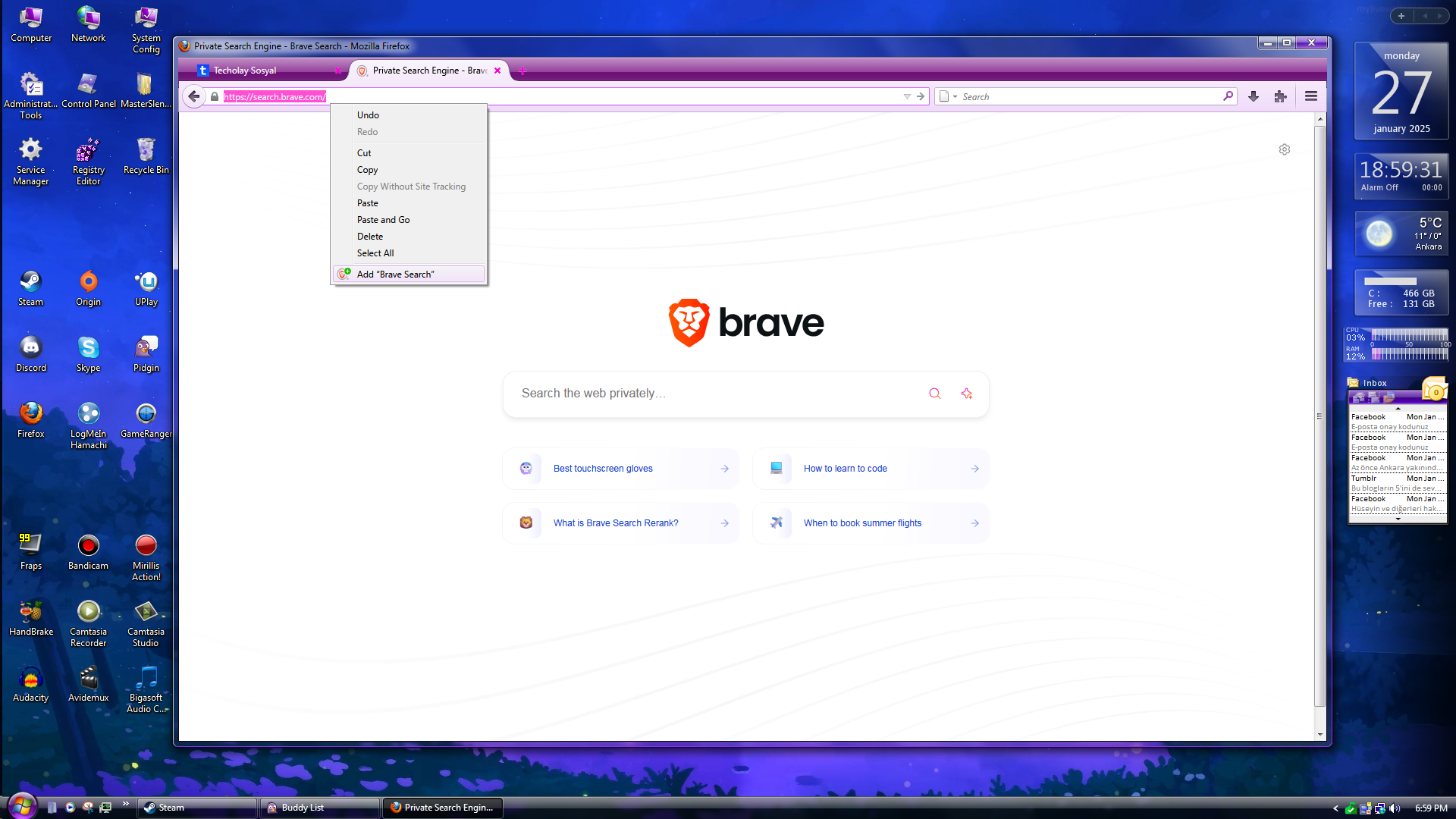
Task: Open the Firefox hamburger menu
Action: pyautogui.click(x=1311, y=96)
